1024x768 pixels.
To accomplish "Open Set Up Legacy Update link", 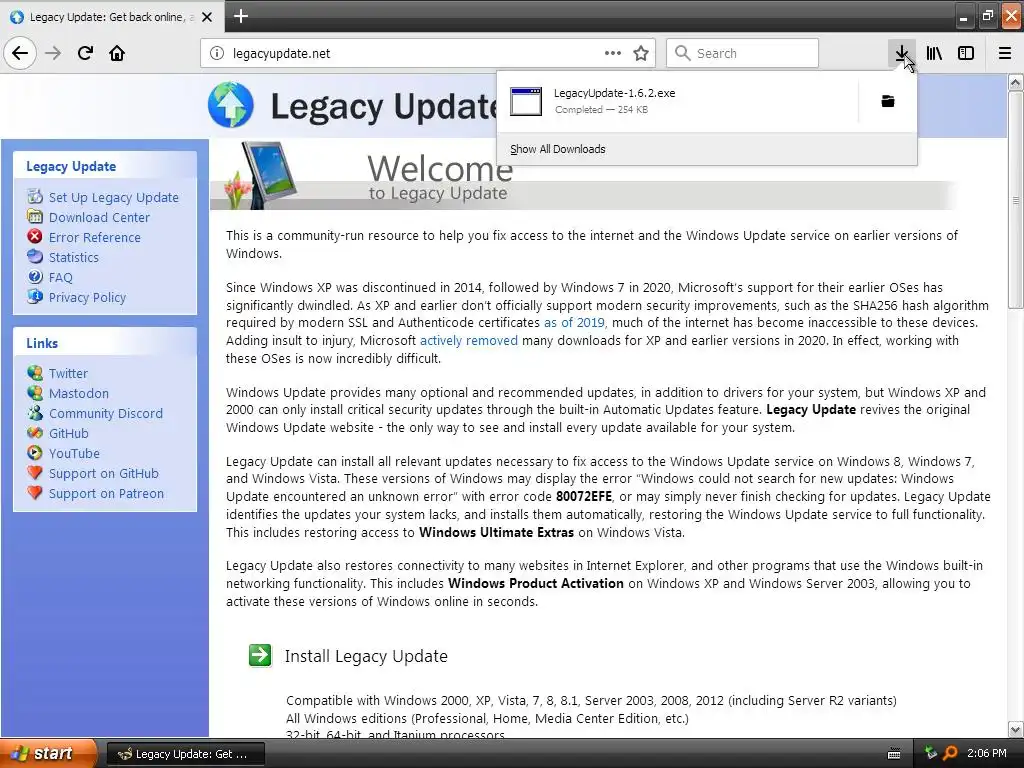I will click(x=114, y=197).
